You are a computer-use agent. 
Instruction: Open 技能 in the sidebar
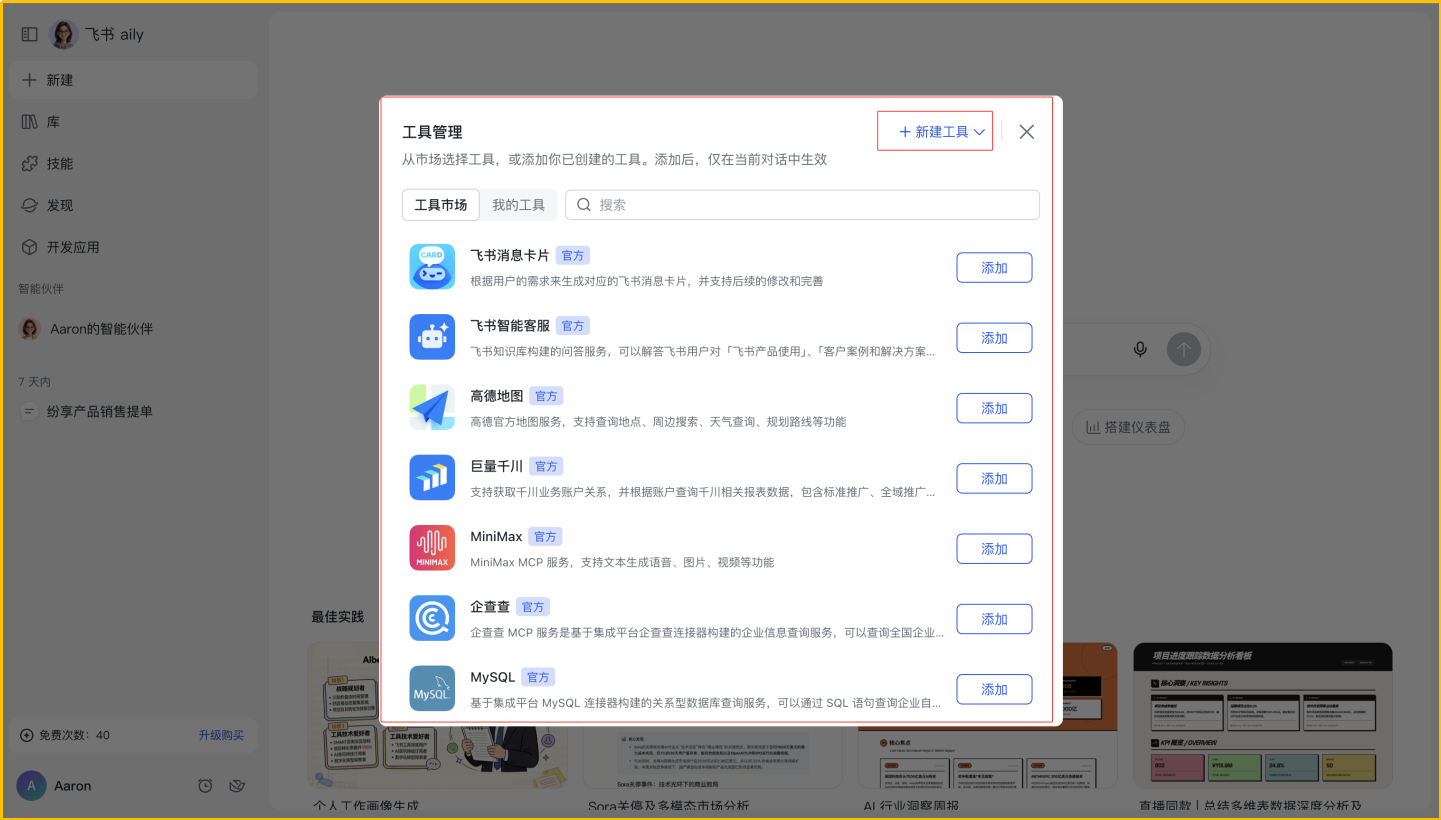(134, 164)
